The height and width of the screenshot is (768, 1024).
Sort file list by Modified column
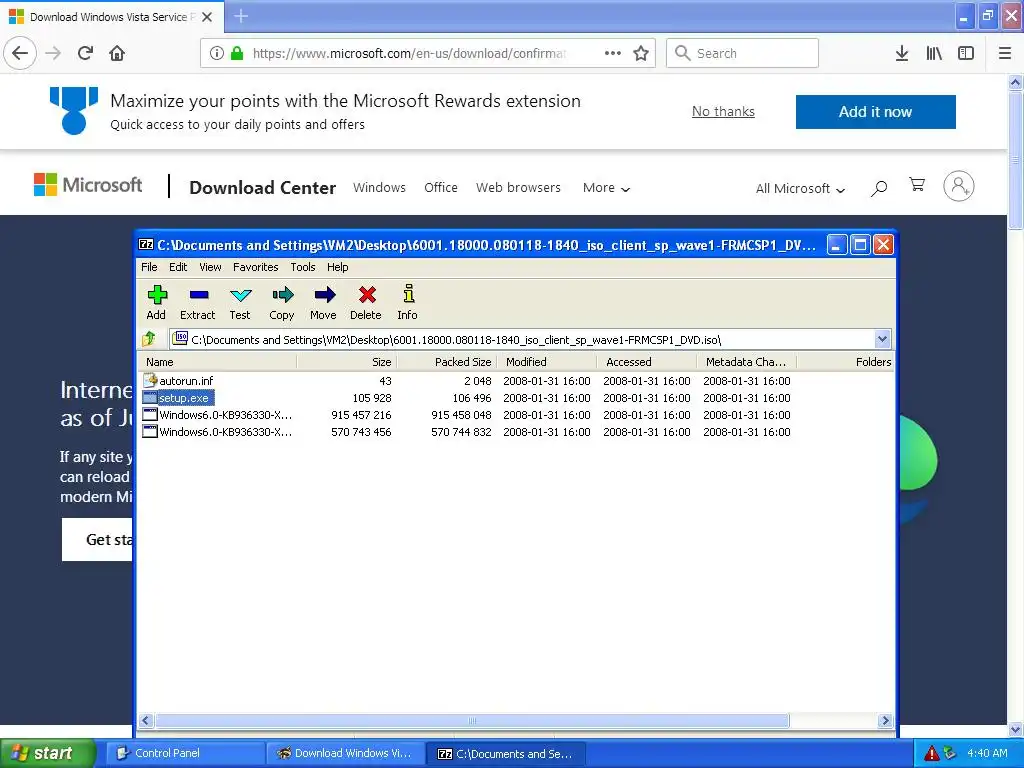[x=547, y=362]
